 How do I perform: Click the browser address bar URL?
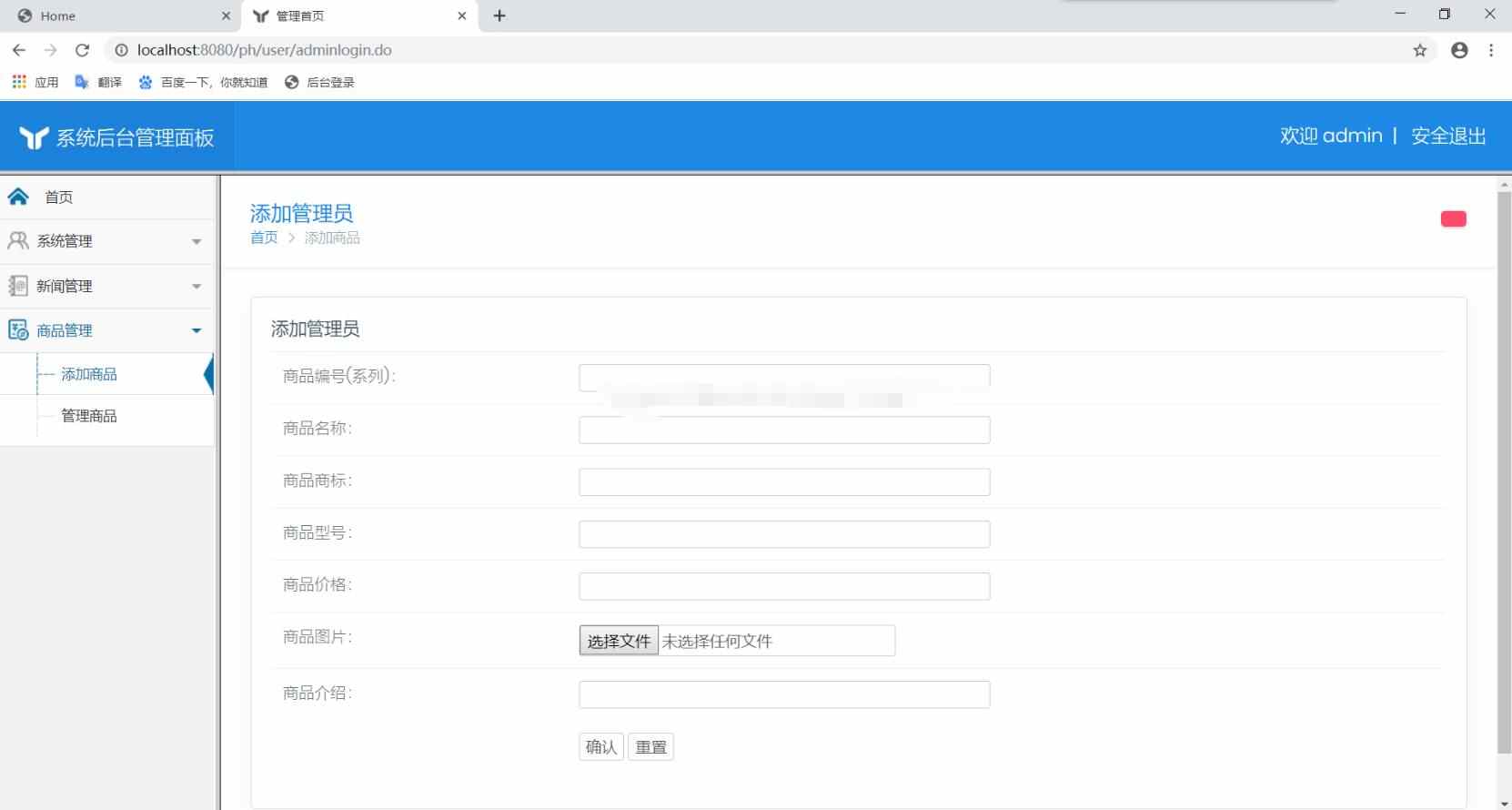click(264, 50)
